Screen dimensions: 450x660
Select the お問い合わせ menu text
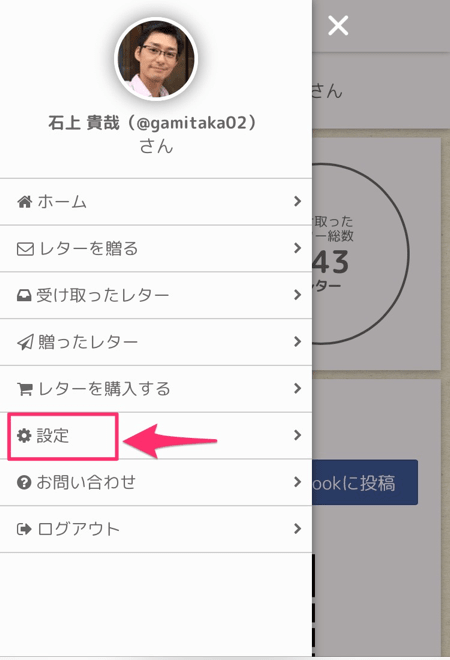[x=86, y=482]
